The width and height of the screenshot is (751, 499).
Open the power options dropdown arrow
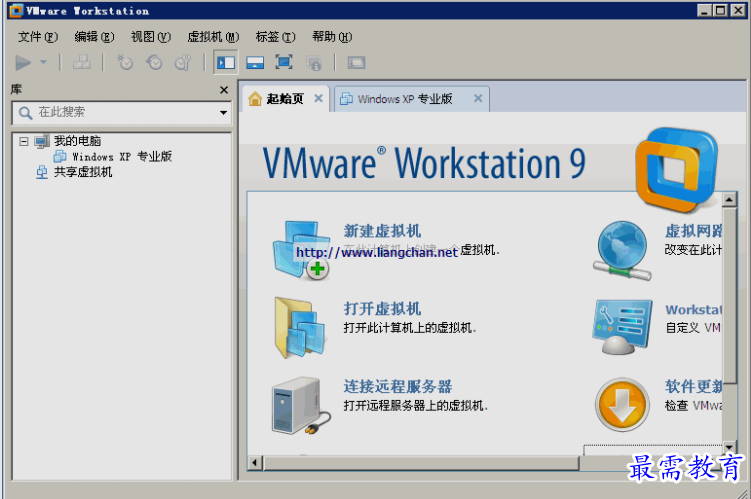click(44, 62)
